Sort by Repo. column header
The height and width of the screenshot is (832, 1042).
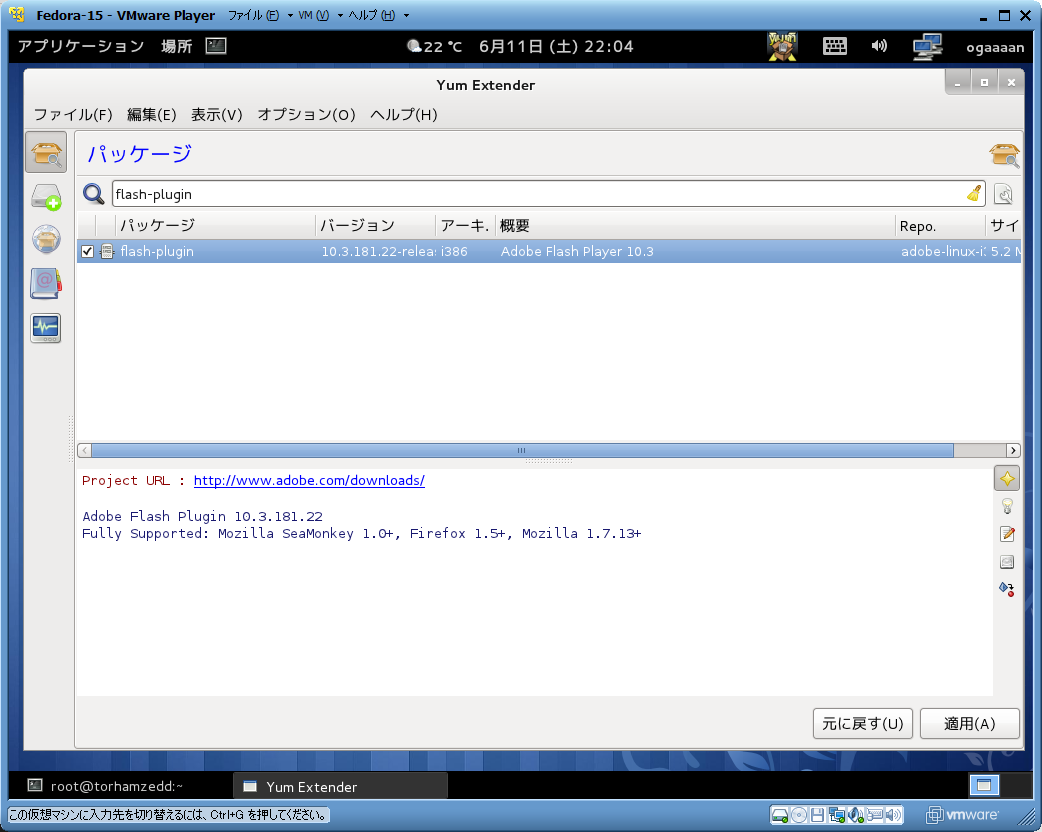click(940, 225)
